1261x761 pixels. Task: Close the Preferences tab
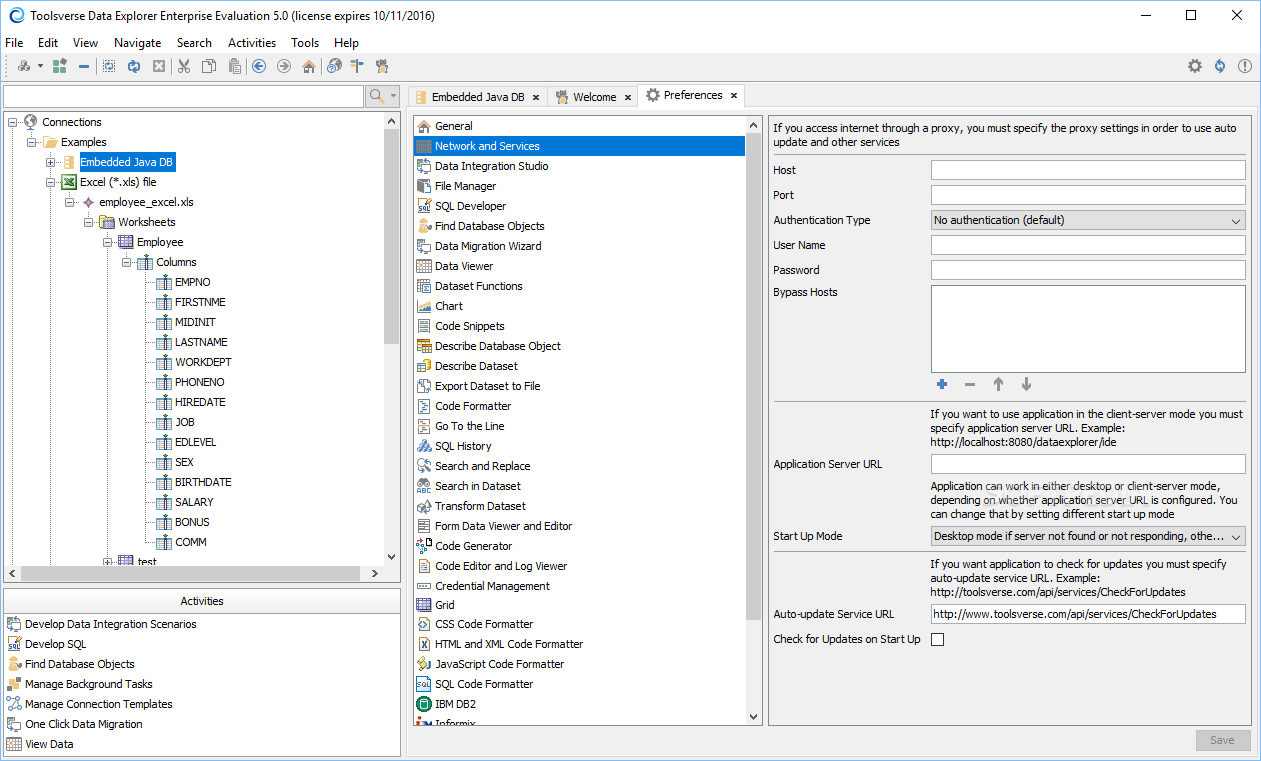pyautogui.click(x=733, y=96)
